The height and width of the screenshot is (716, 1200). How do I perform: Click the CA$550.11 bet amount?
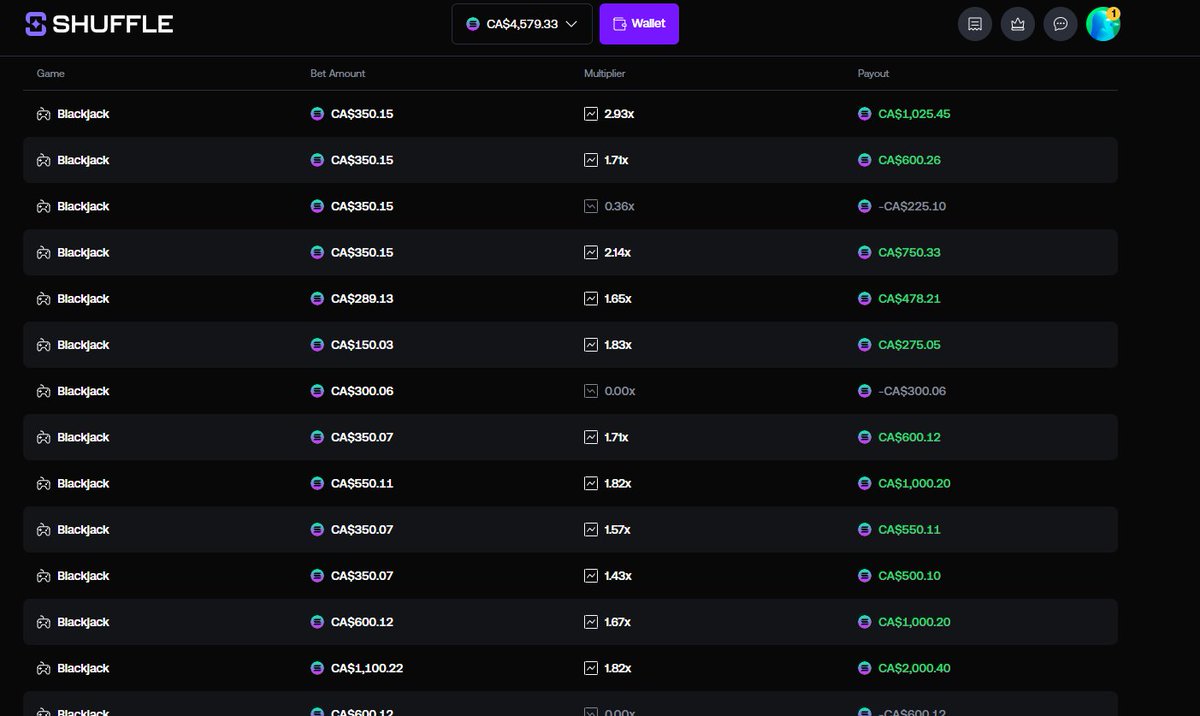pos(362,483)
